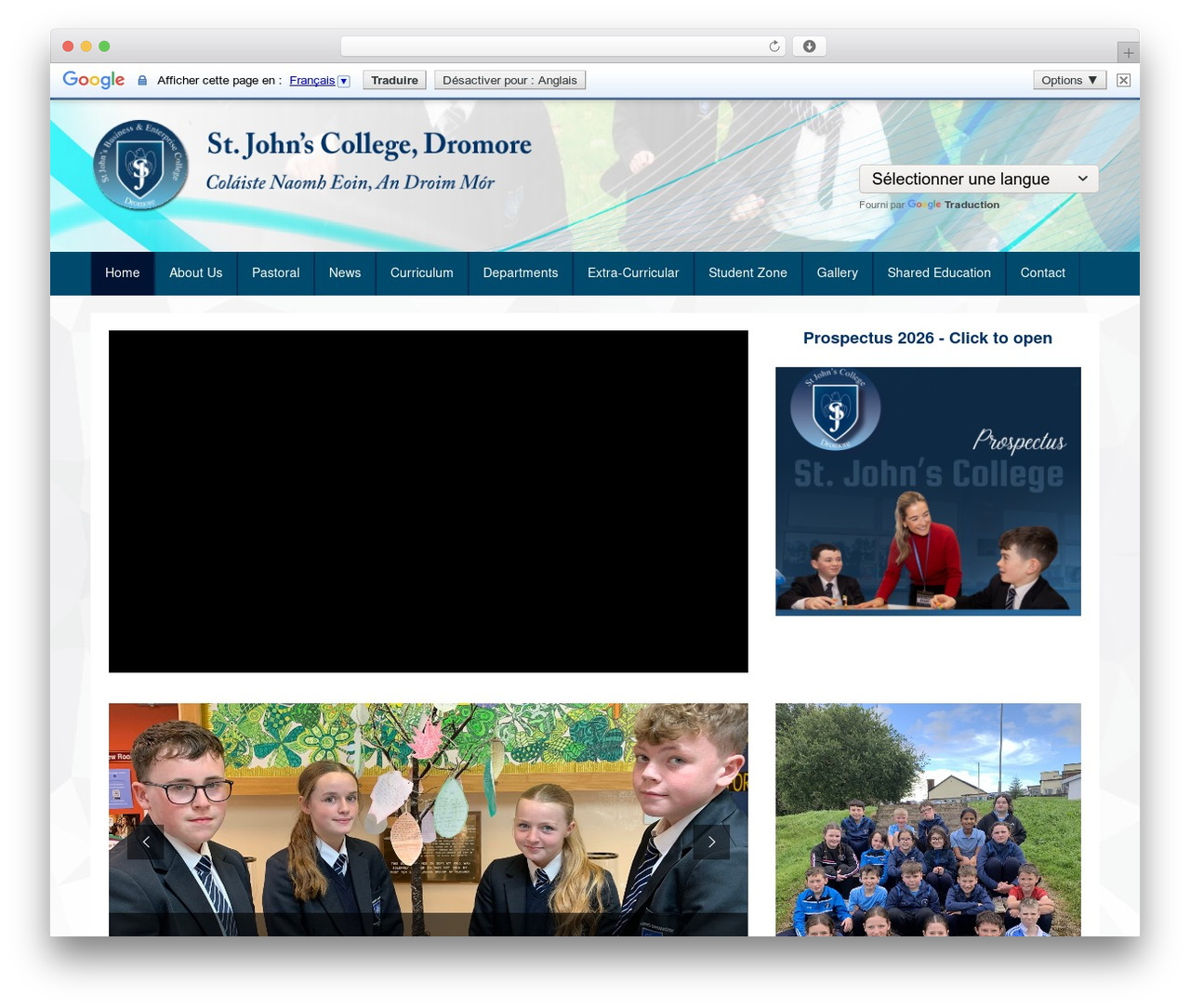Open the Shared Education menu
This screenshot has width=1190, height=1008.
point(939,273)
